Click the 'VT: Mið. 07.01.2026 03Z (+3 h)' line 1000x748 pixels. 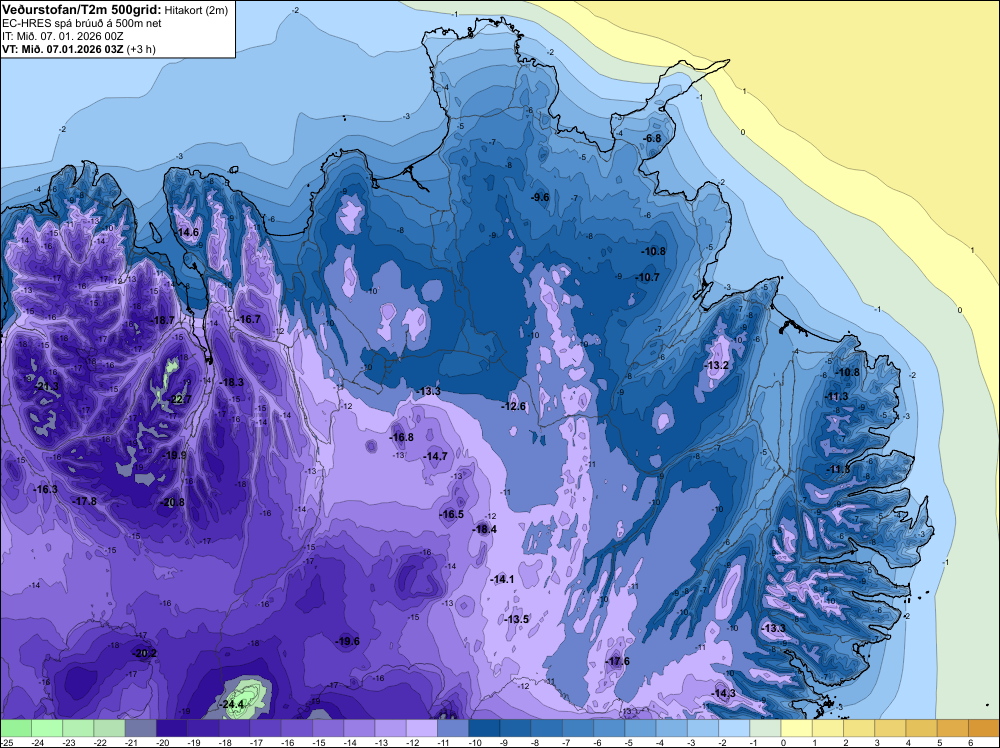coord(78,48)
